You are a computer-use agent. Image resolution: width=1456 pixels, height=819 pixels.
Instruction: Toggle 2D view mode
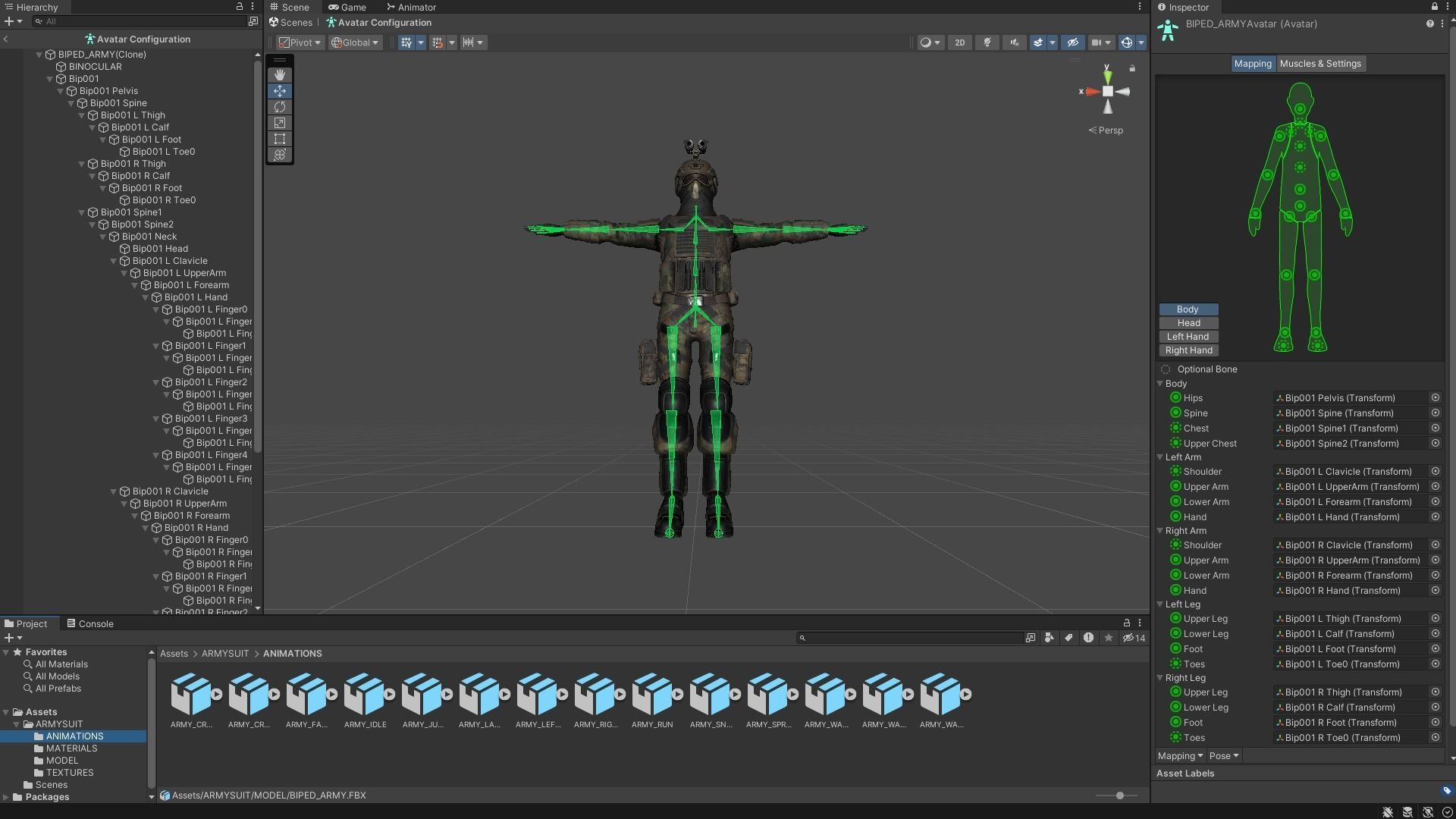point(959,42)
